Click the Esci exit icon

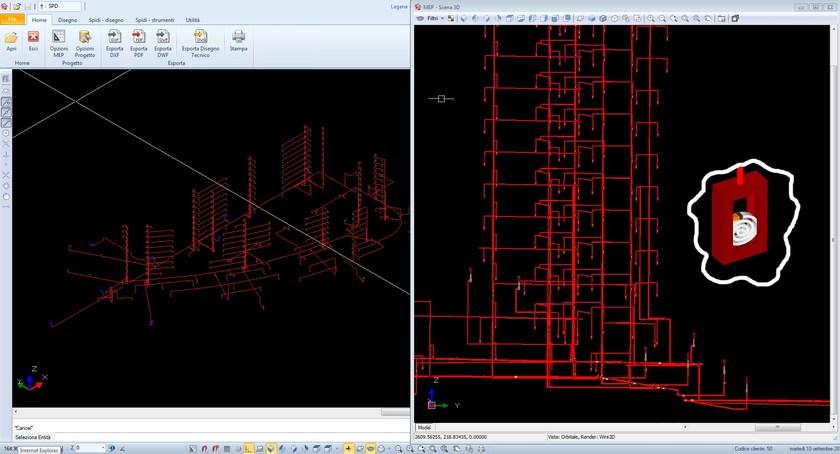point(33,37)
